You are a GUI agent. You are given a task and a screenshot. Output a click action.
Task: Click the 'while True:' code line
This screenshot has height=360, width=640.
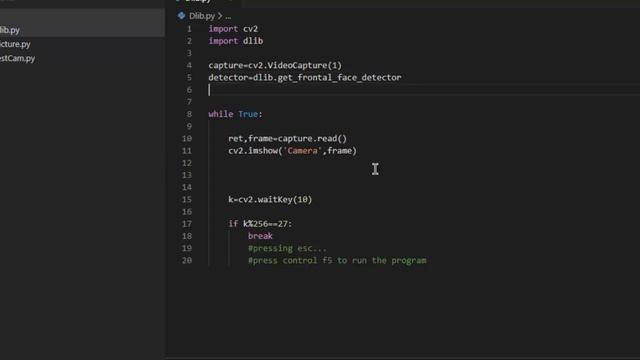[235, 114]
